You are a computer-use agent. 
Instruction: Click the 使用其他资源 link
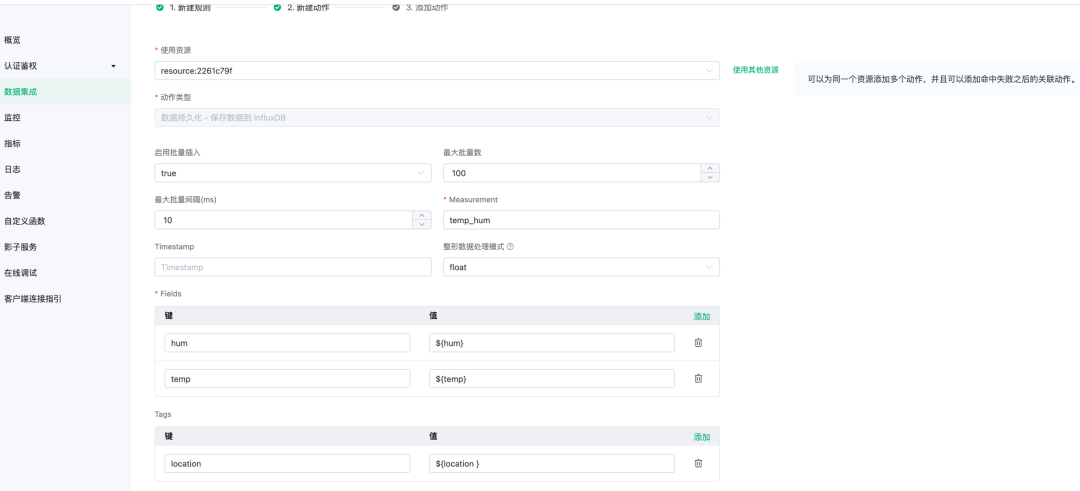(x=755, y=70)
